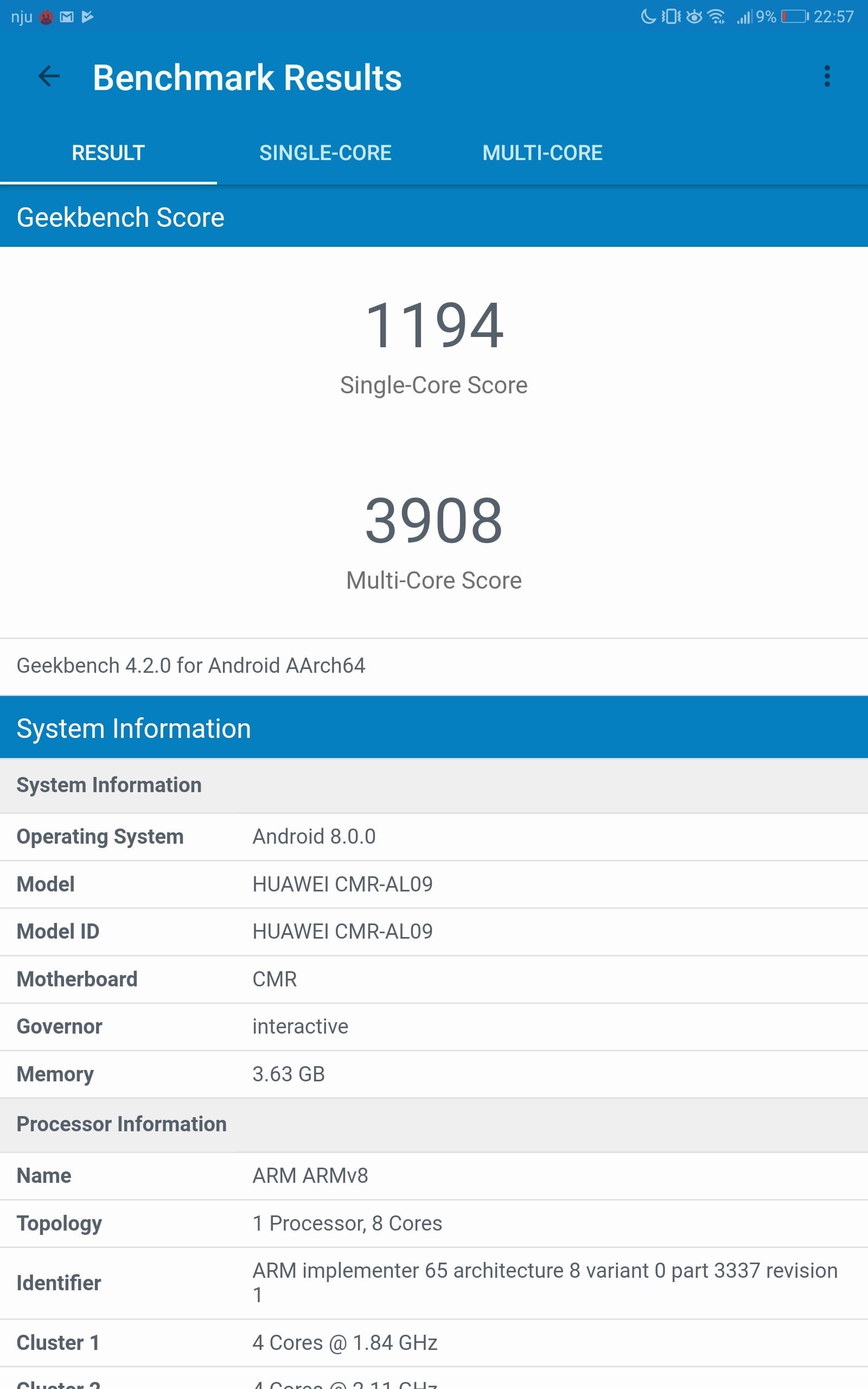The image size is (868, 1389).
Task: Tap the 'Operating System' label
Action: click(x=100, y=837)
